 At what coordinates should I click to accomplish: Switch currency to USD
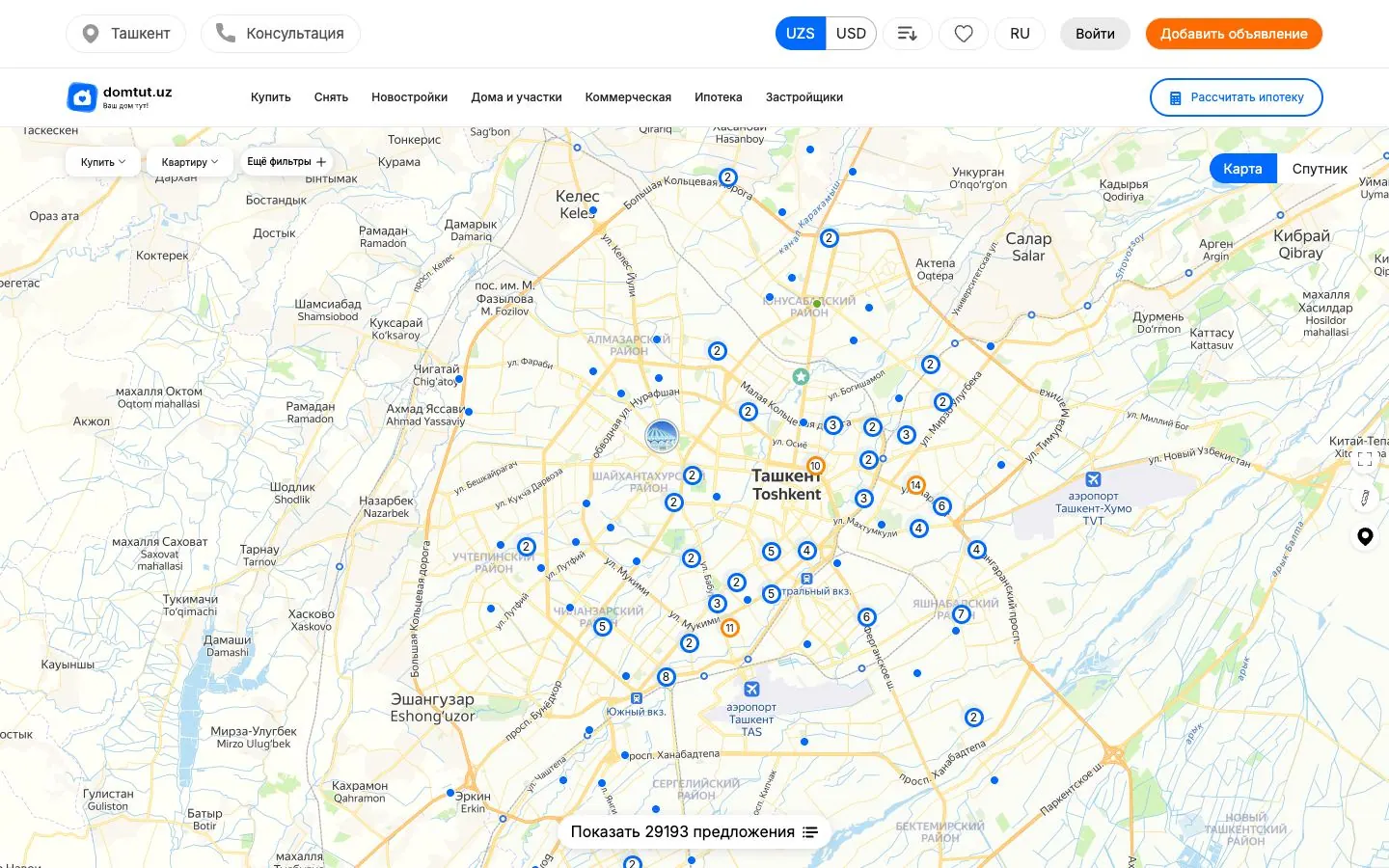pyautogui.click(x=851, y=34)
